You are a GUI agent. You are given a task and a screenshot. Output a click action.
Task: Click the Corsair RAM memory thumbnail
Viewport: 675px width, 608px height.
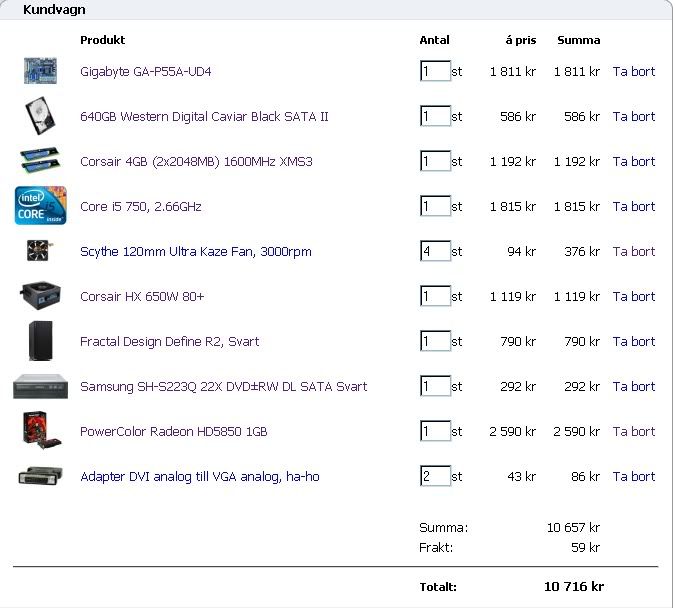tap(41, 161)
